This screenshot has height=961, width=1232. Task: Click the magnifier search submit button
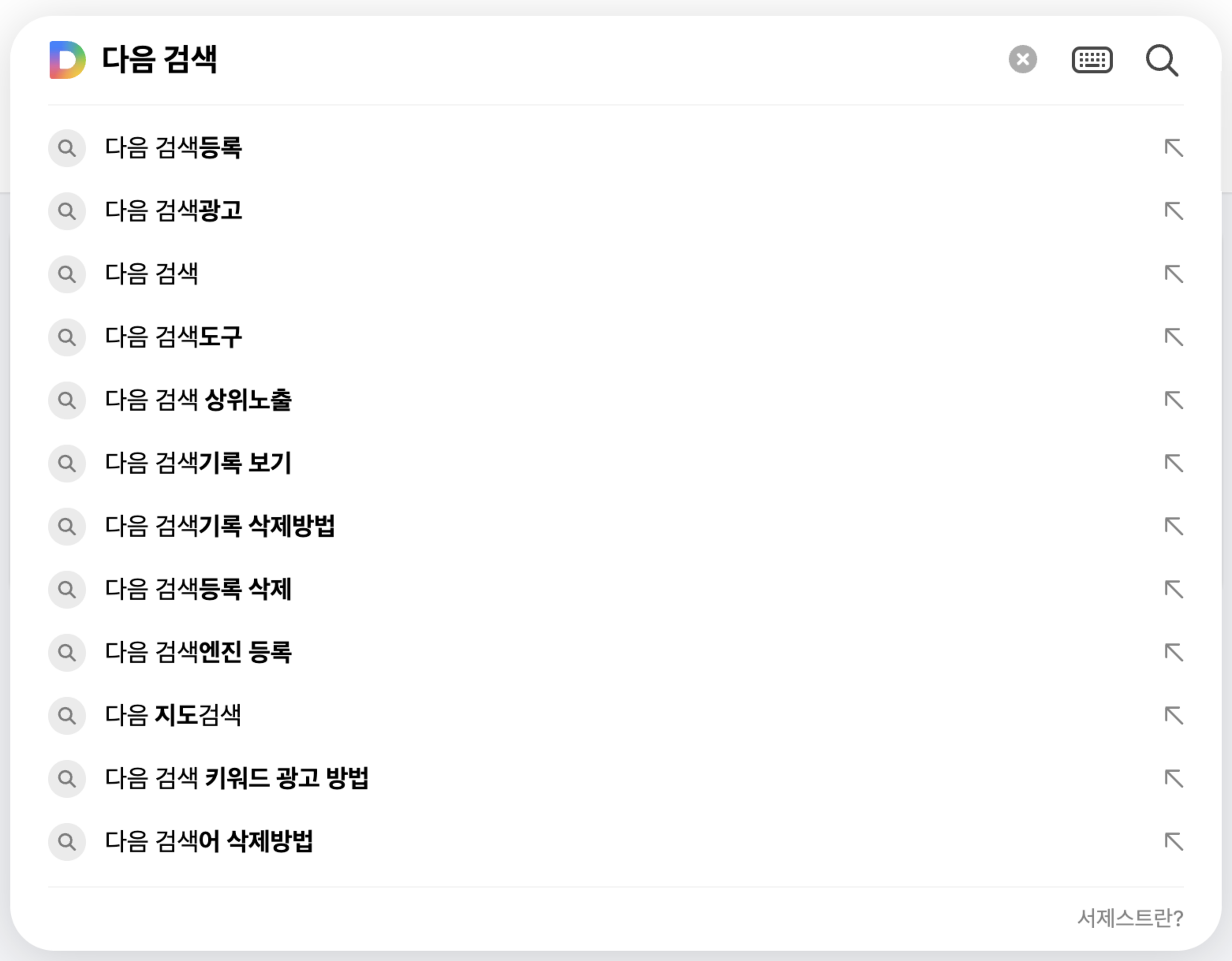(x=1161, y=60)
